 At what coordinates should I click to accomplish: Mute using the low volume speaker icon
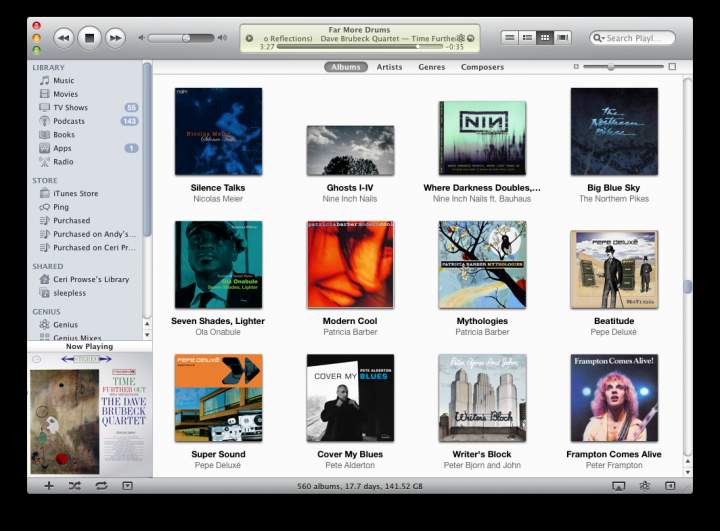click(x=141, y=38)
